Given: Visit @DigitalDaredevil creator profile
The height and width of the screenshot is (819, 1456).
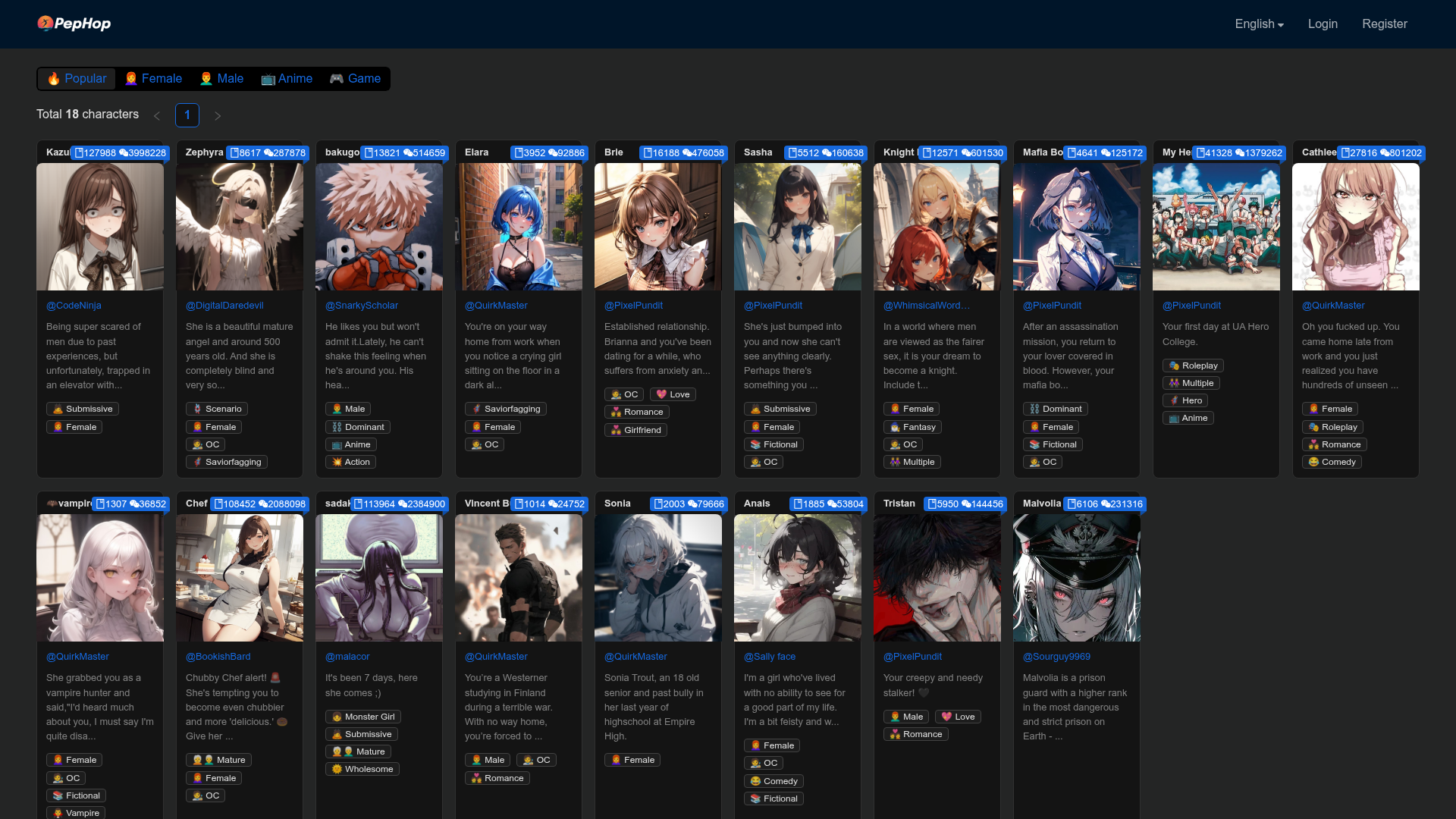Looking at the screenshot, I should tap(224, 306).
